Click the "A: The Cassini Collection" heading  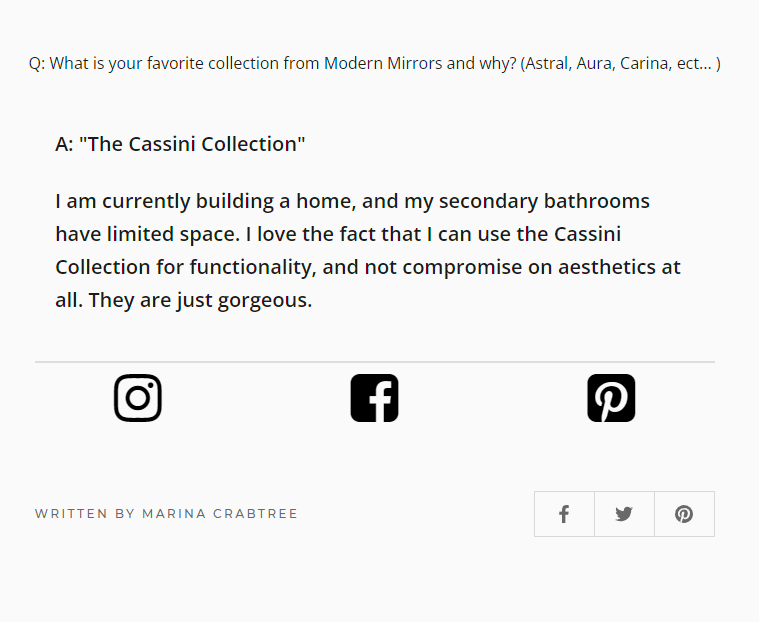click(180, 144)
